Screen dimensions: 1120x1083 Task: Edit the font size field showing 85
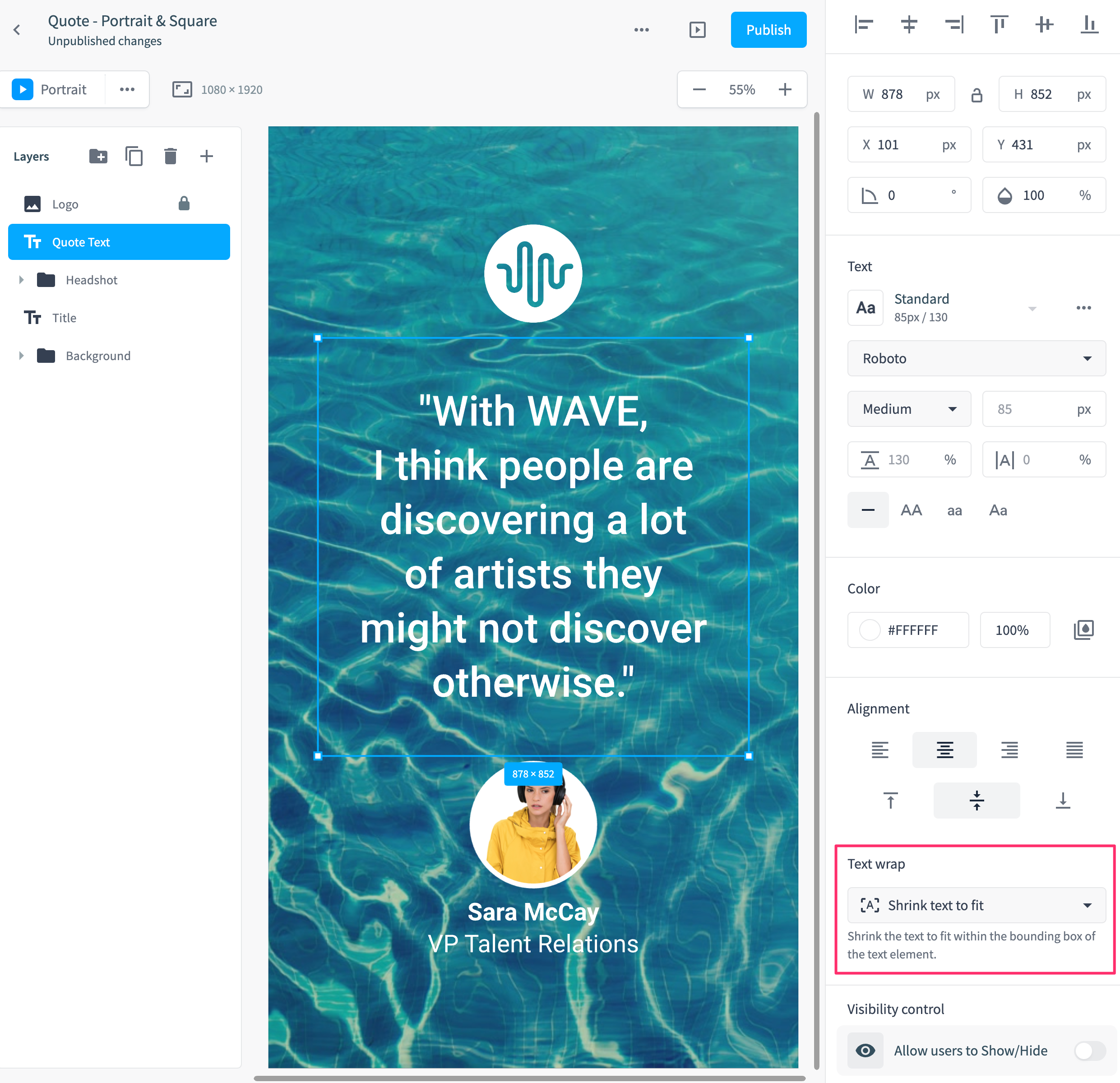1043,409
